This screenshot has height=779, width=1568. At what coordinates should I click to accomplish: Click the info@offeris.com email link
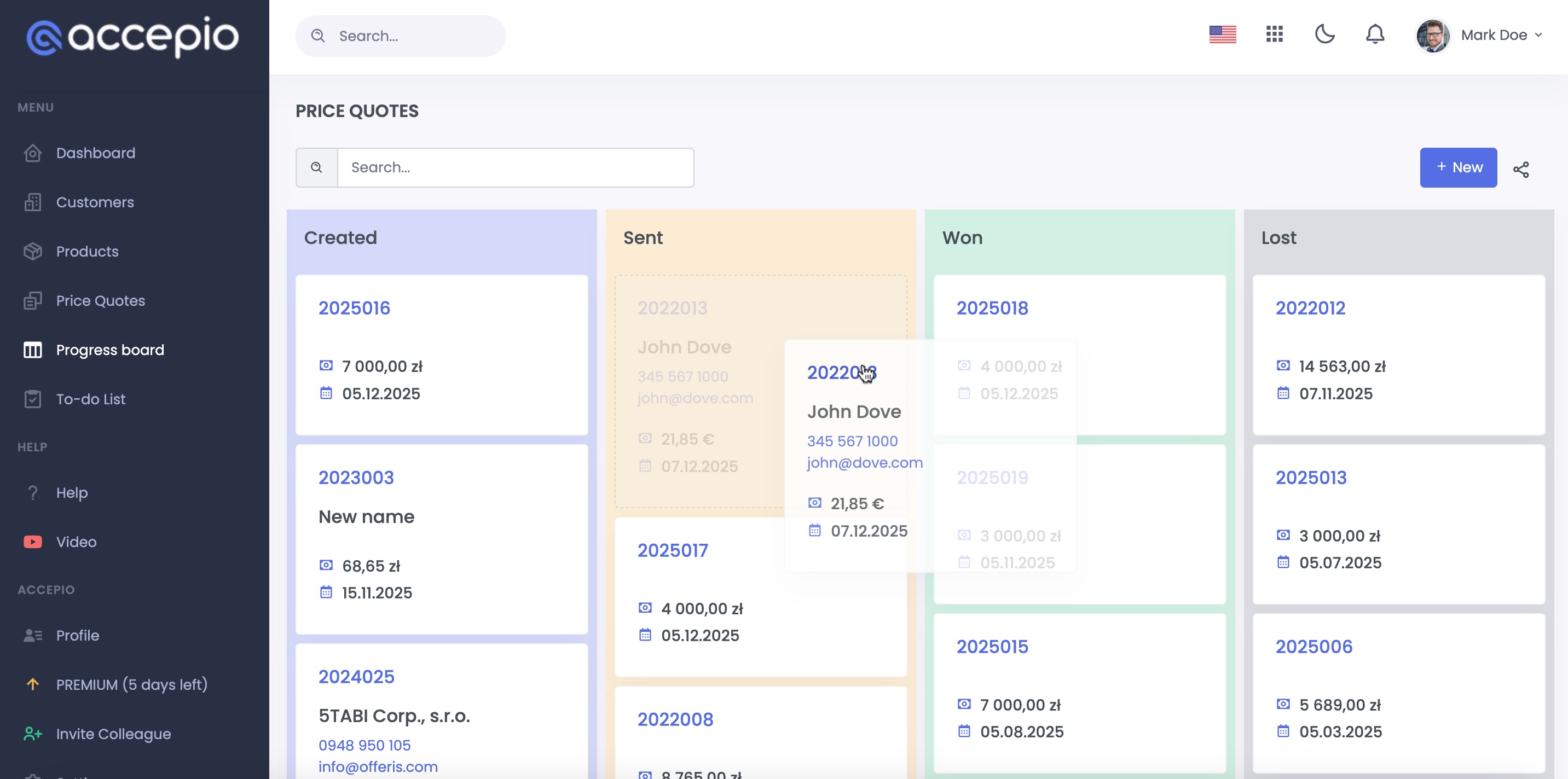click(378, 767)
